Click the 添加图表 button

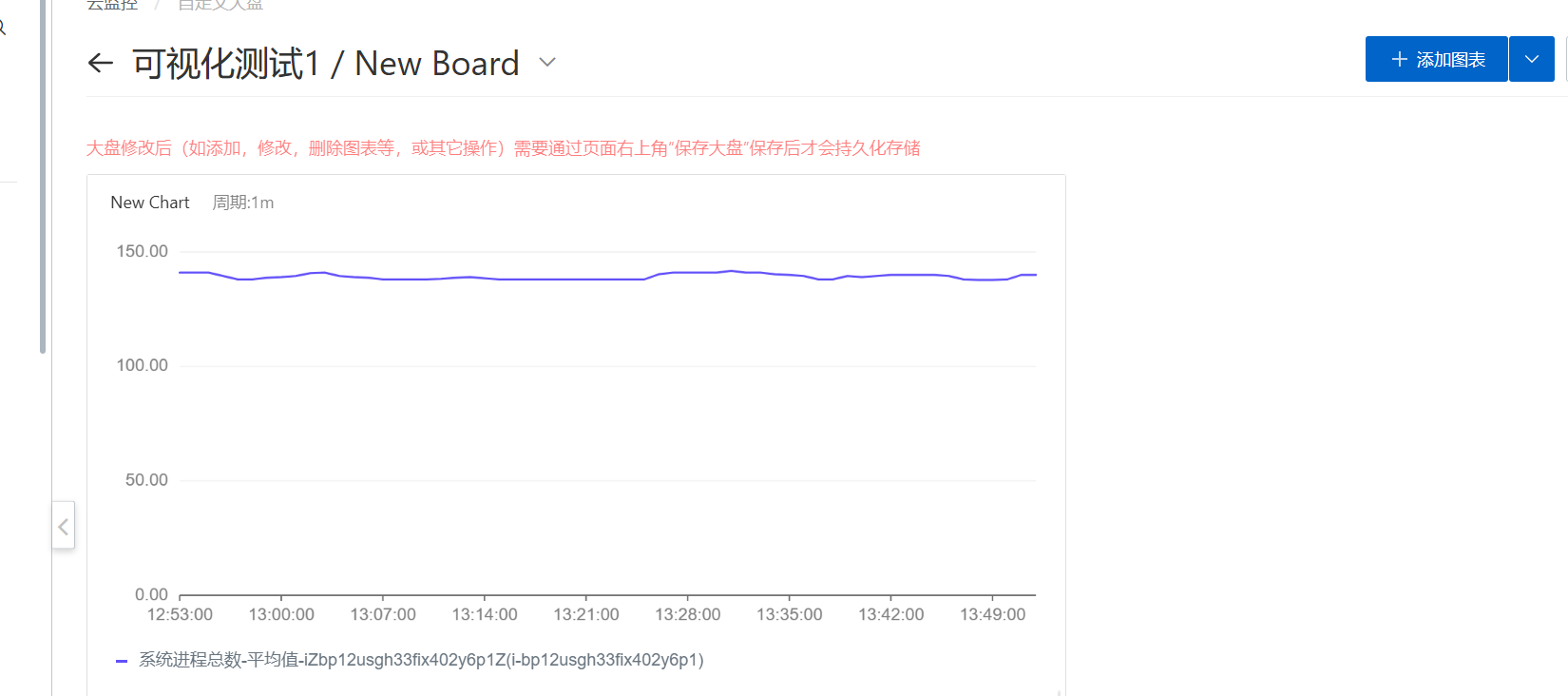click(1436, 59)
